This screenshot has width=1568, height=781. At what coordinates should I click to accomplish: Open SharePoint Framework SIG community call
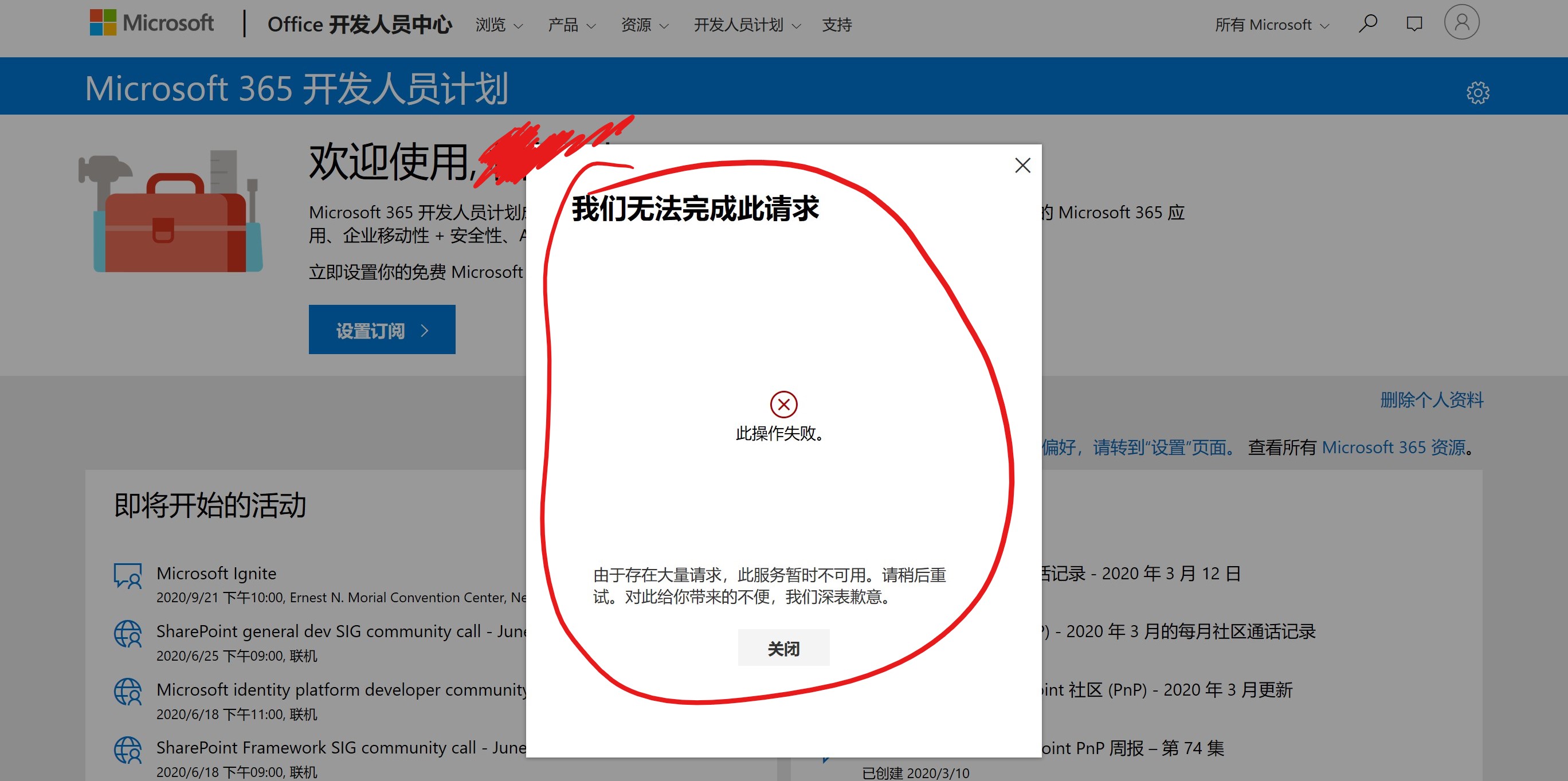pyautogui.click(x=342, y=748)
